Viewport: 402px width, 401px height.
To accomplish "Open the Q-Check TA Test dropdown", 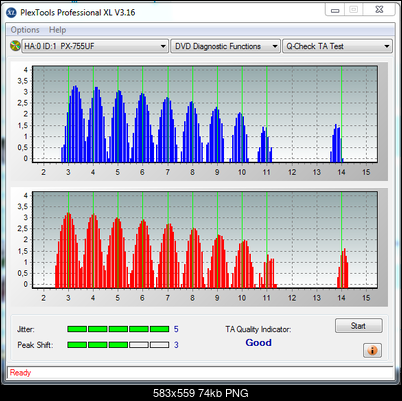I will (337, 46).
